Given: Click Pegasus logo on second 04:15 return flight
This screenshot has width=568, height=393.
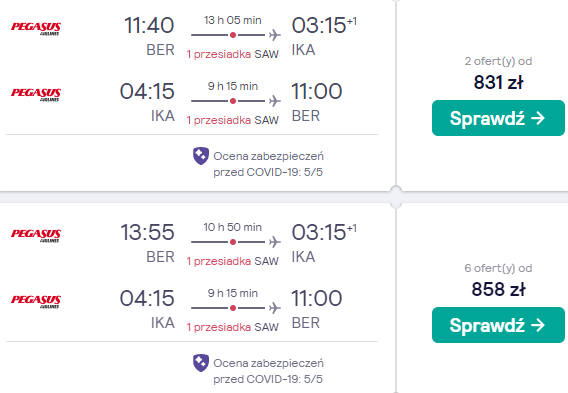Looking at the screenshot, I should click(x=36, y=301).
